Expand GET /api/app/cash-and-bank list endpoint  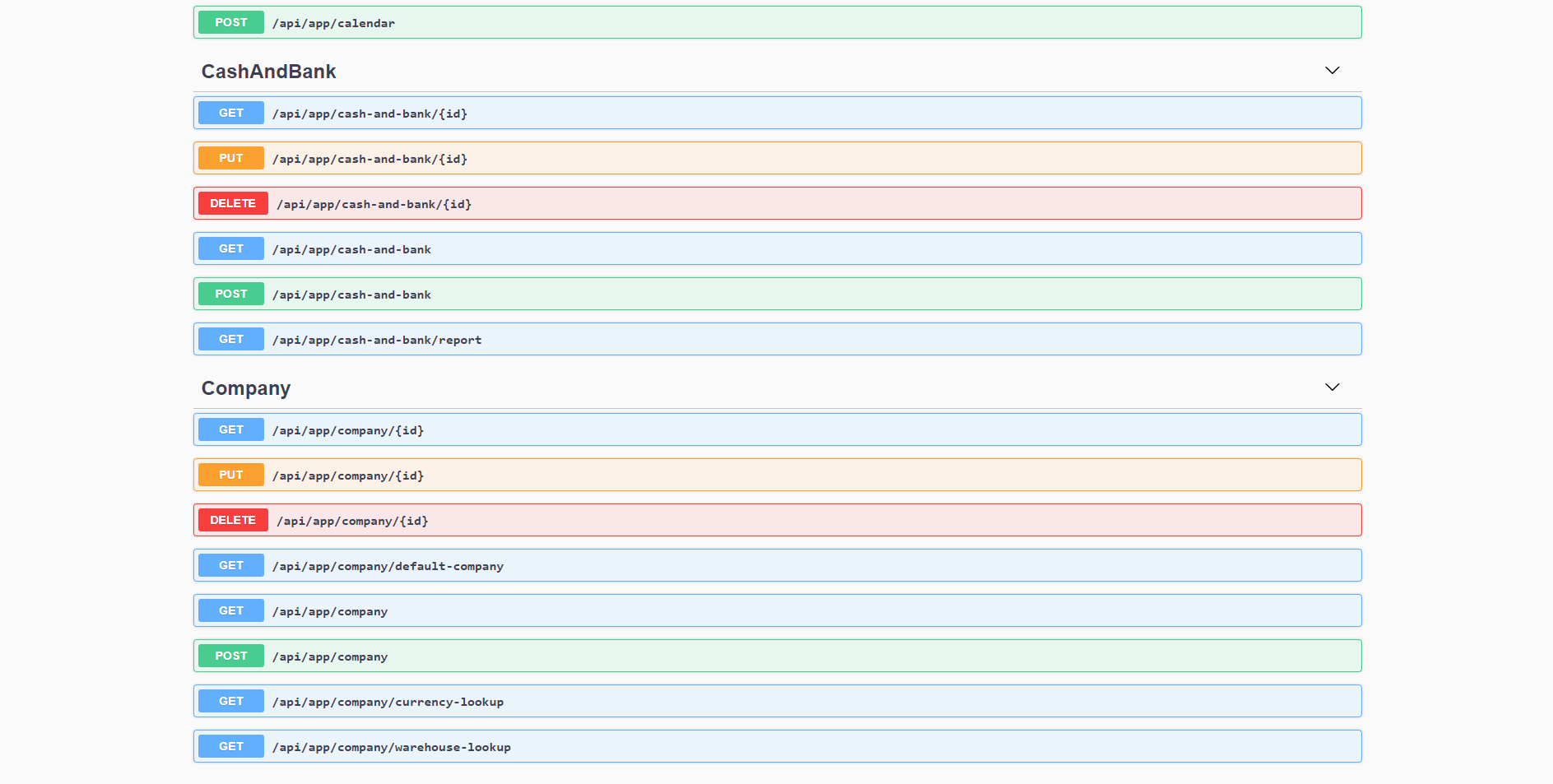pyautogui.click(x=351, y=249)
